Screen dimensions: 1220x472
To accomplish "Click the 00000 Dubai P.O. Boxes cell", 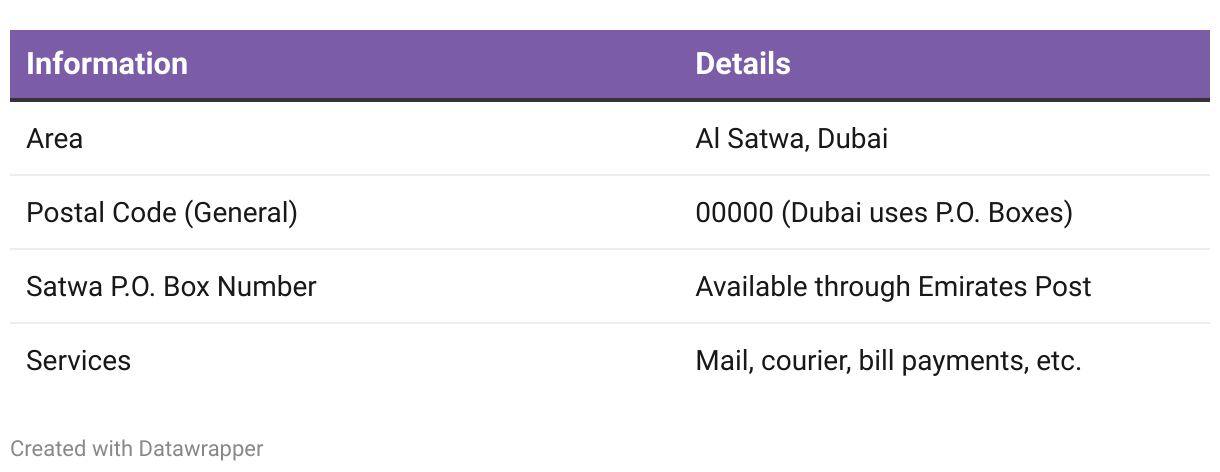I will (x=884, y=213).
